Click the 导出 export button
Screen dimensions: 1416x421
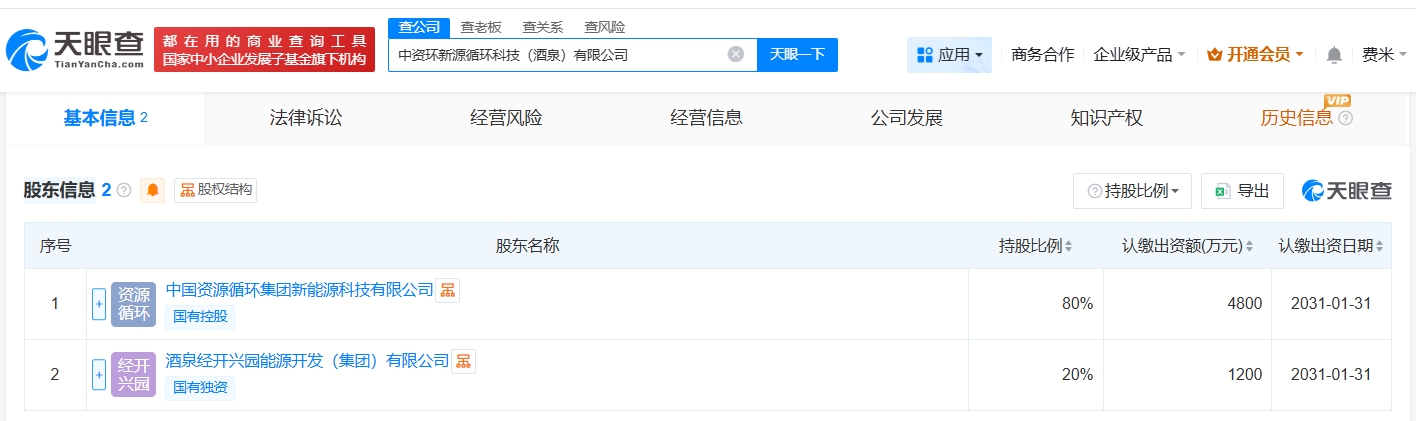(1242, 191)
